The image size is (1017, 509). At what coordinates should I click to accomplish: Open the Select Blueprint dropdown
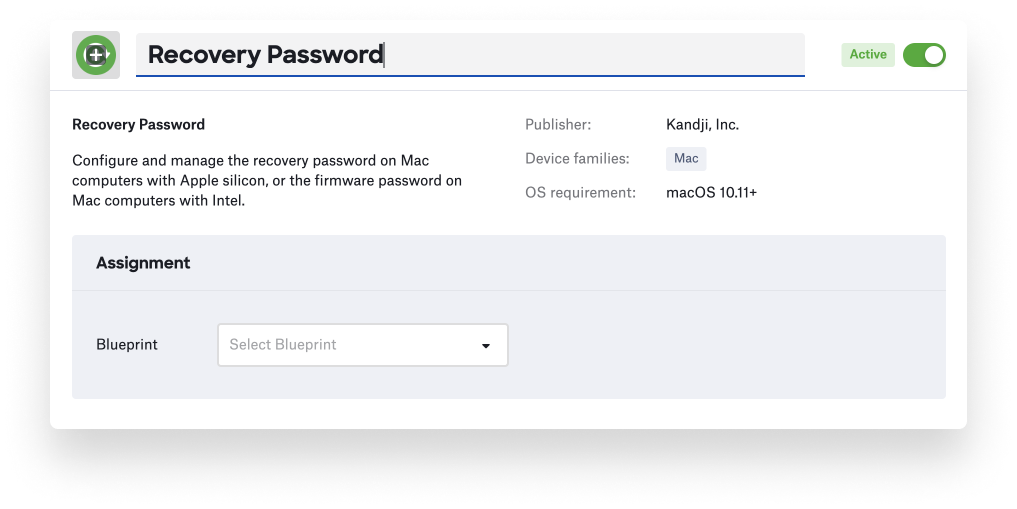pyautogui.click(x=362, y=345)
